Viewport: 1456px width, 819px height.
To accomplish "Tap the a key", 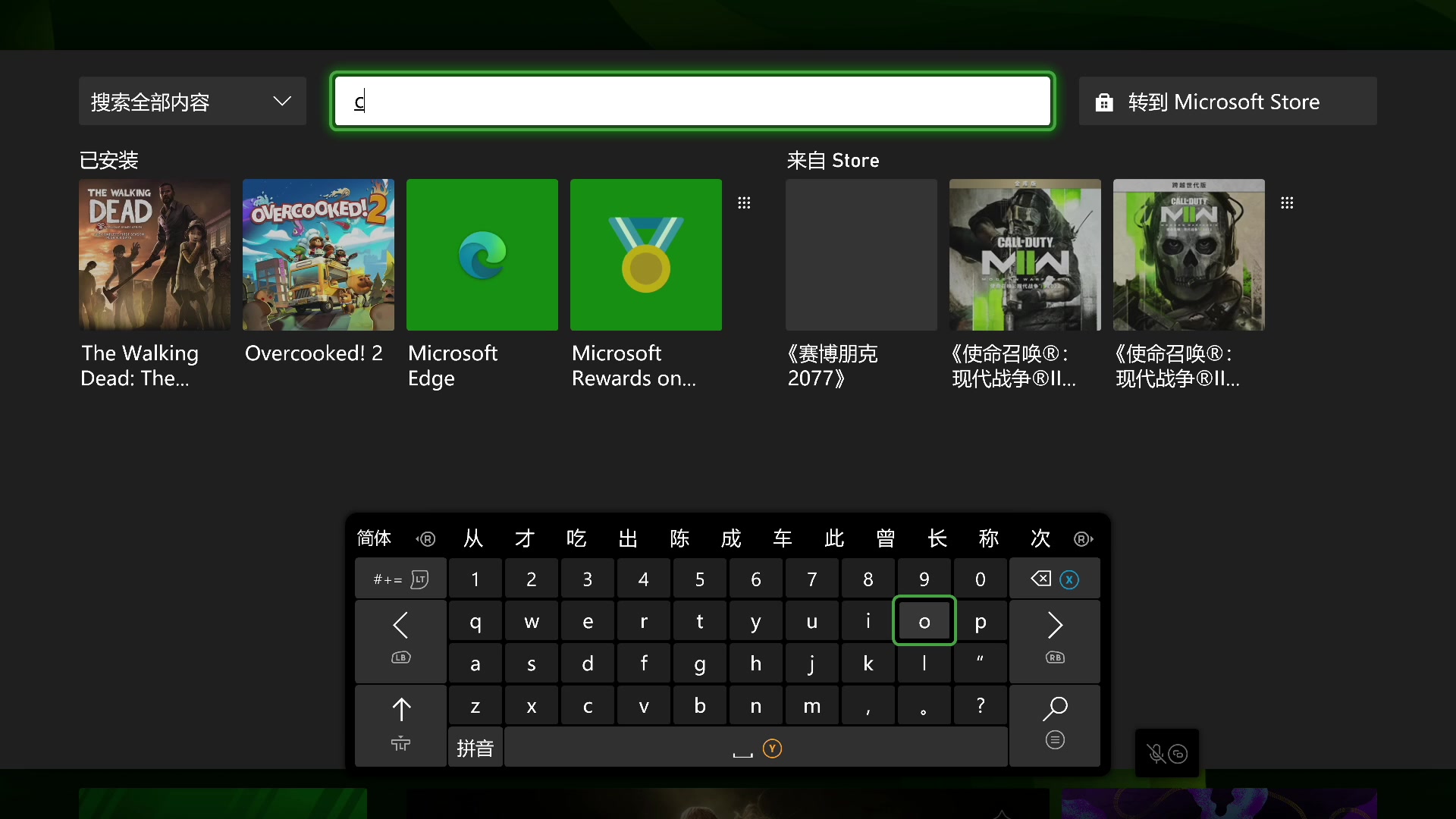I will coord(475,664).
